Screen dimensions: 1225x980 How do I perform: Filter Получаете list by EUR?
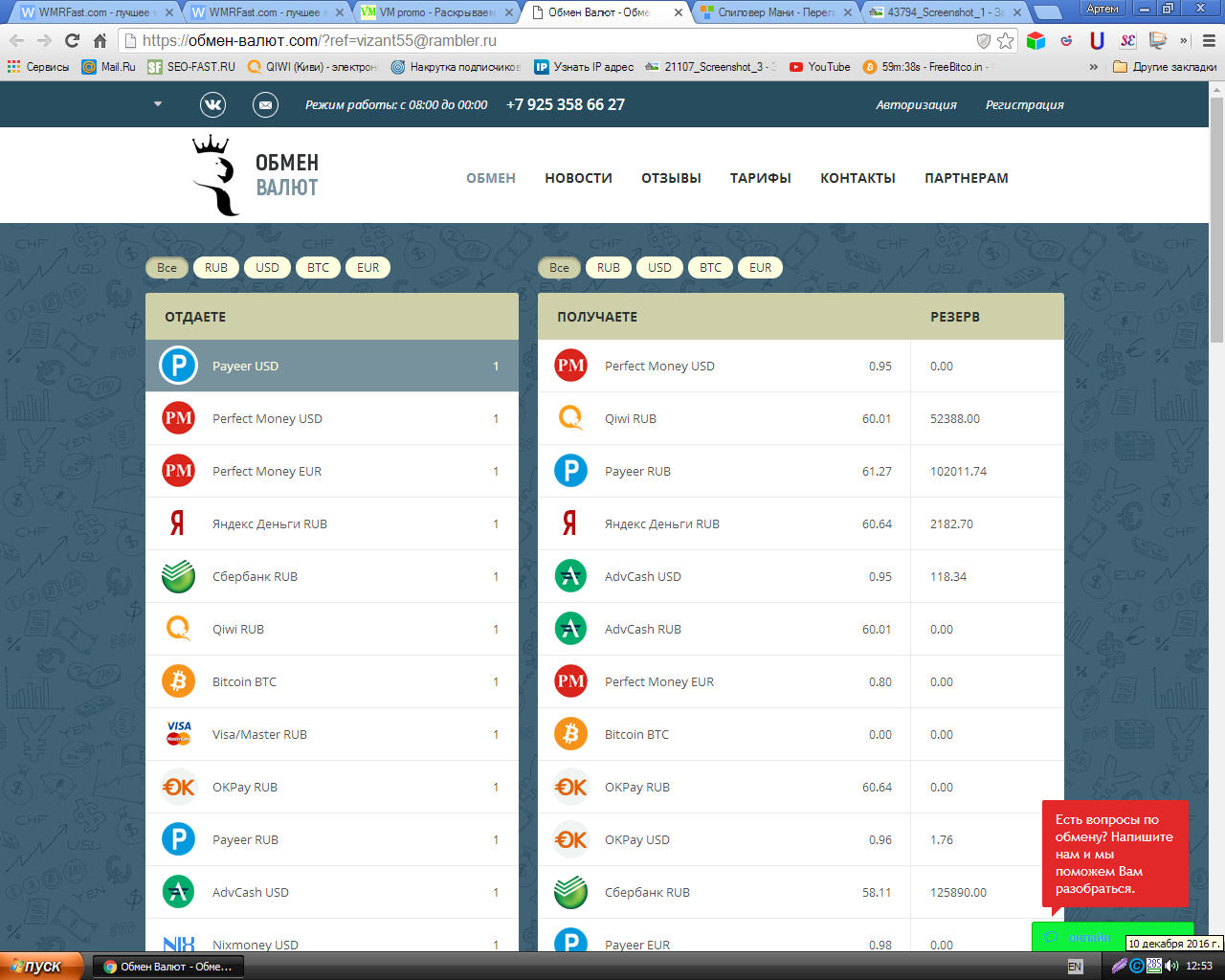pos(760,268)
